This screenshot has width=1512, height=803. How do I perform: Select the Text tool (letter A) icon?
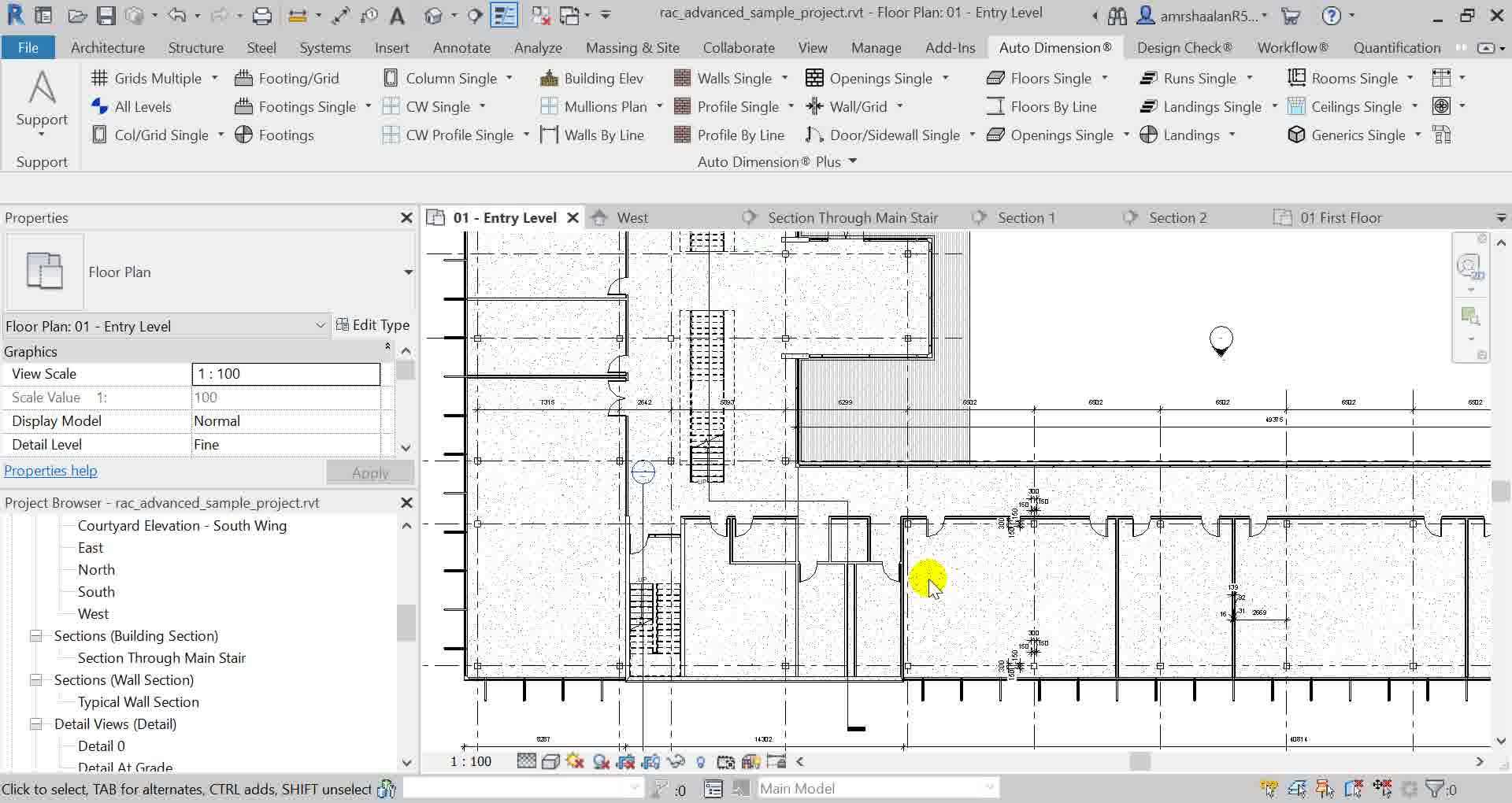398,15
